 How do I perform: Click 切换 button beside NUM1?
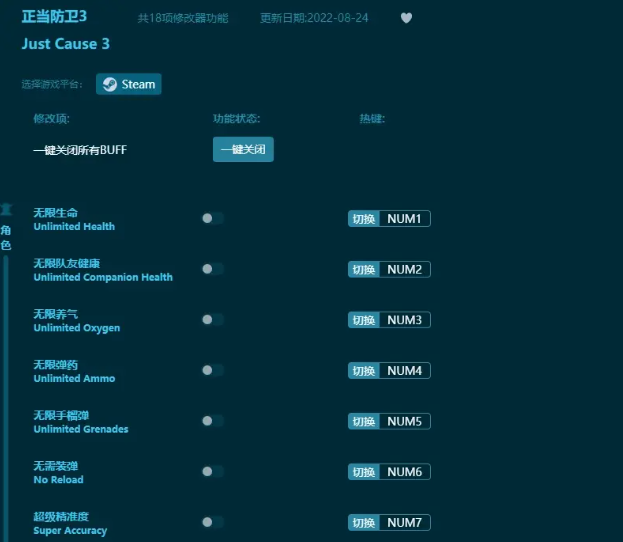click(x=364, y=219)
